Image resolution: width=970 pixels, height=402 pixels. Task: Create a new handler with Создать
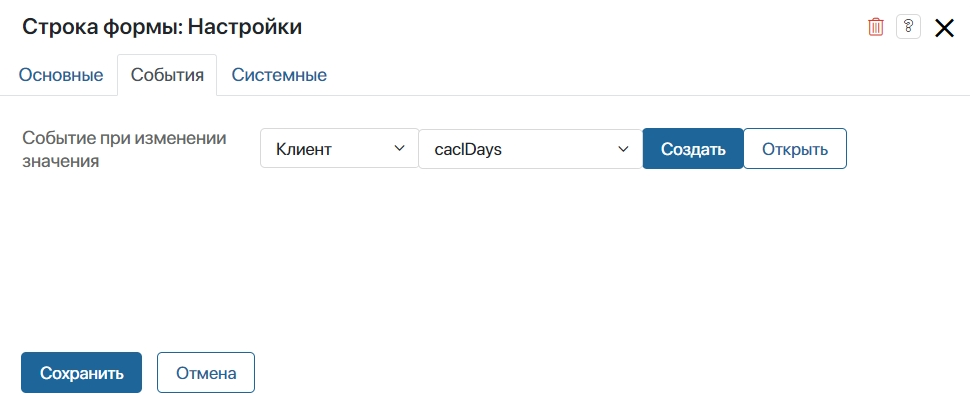tap(693, 148)
